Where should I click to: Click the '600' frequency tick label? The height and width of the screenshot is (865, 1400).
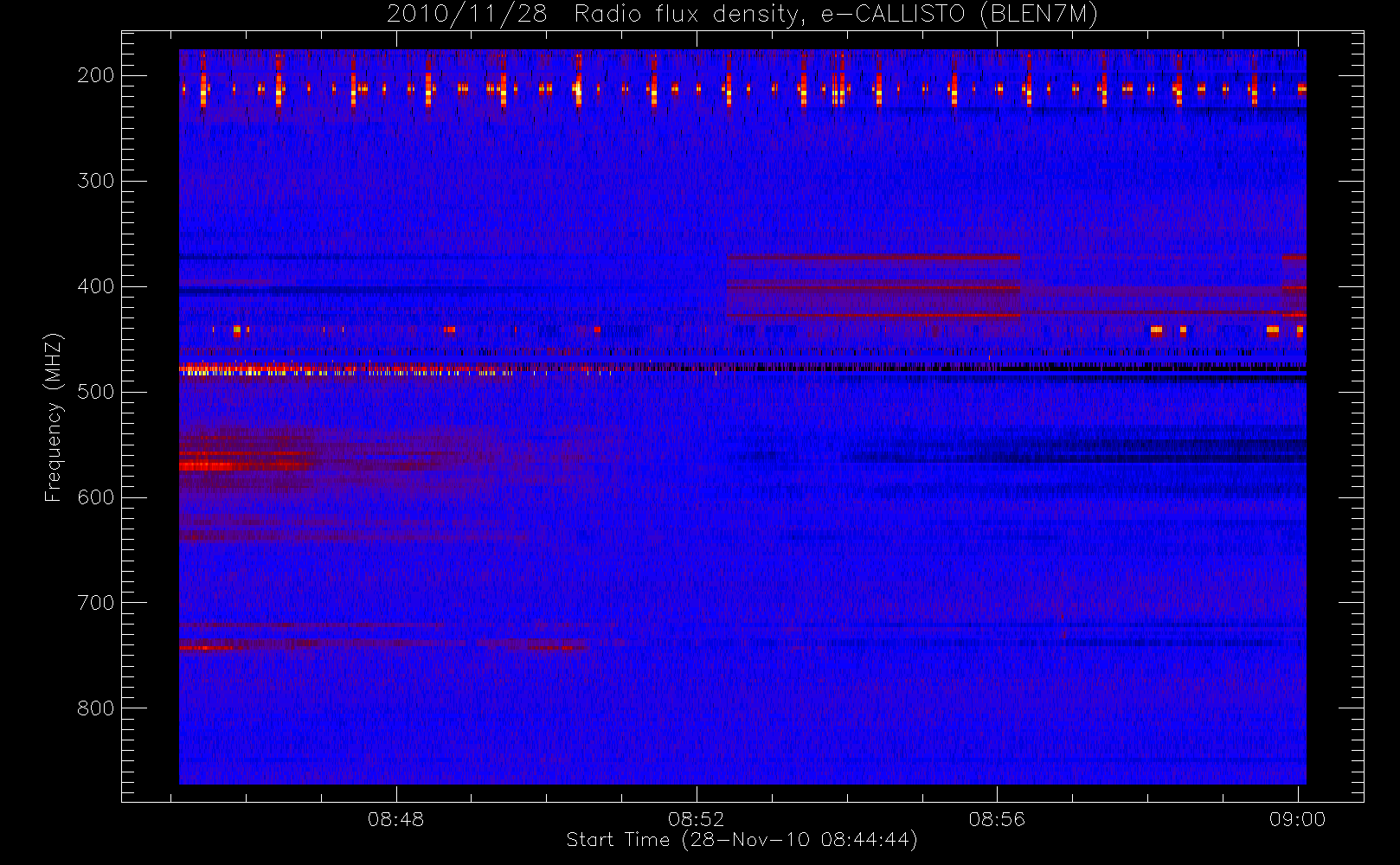[96, 497]
